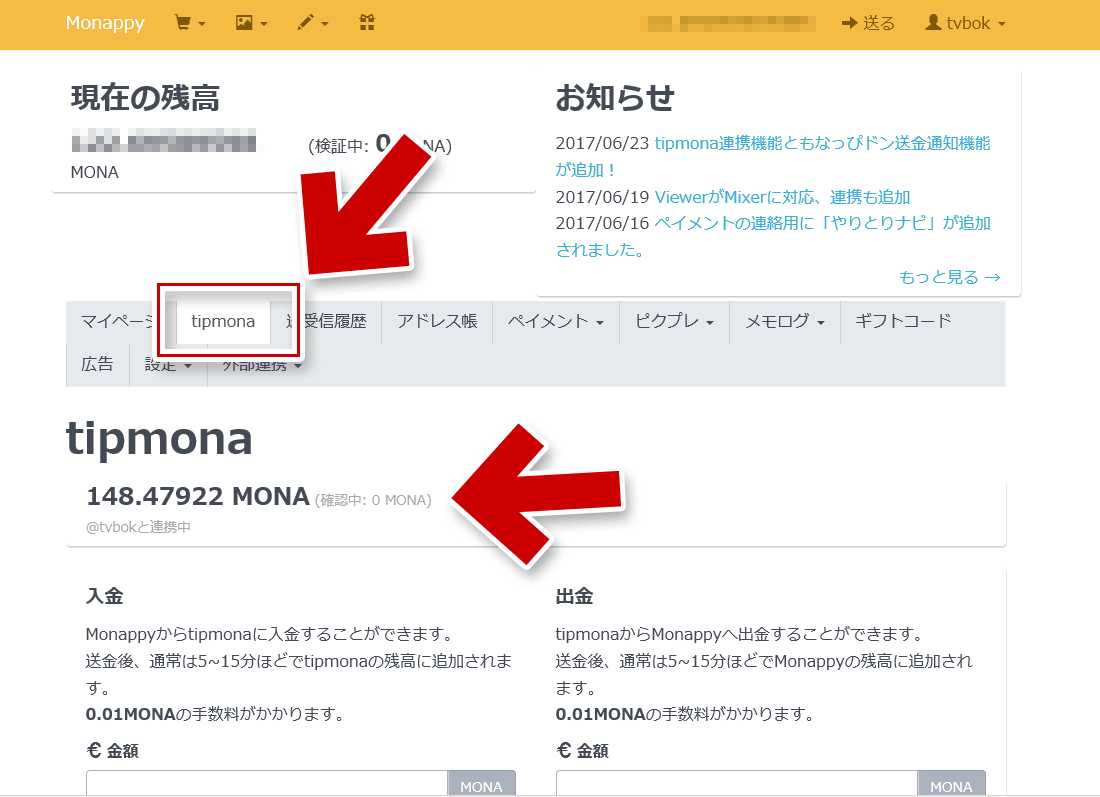Switch to the tipmona tab
Screen dimensions: 1100x797
tap(223, 321)
